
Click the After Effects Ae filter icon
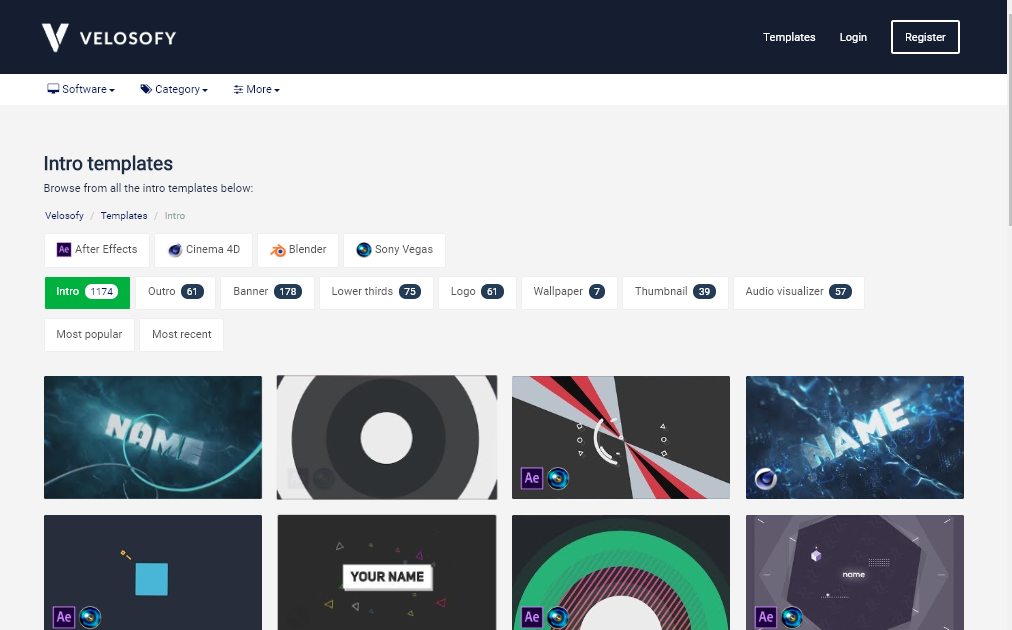point(64,250)
